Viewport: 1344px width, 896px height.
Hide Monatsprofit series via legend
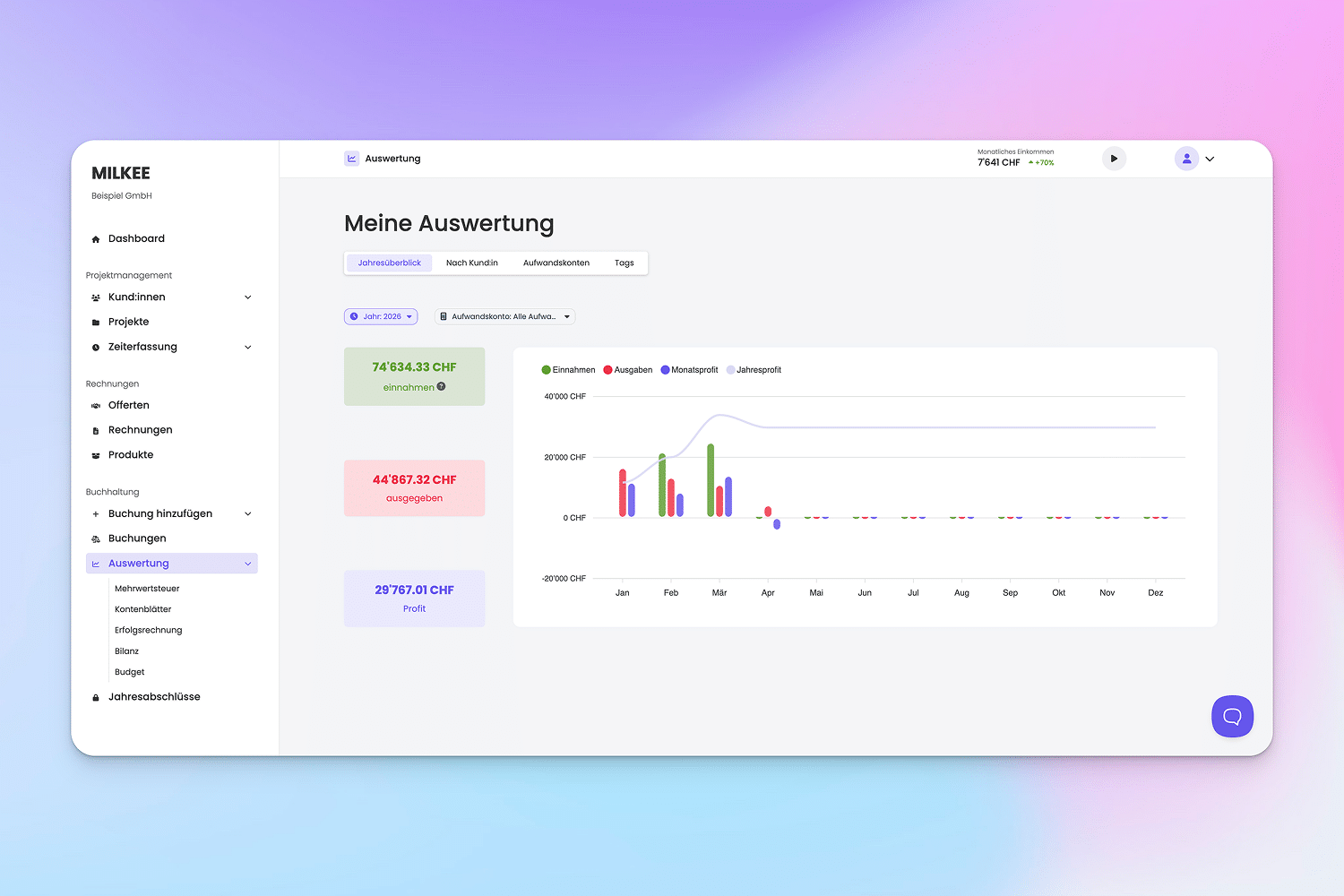(689, 370)
